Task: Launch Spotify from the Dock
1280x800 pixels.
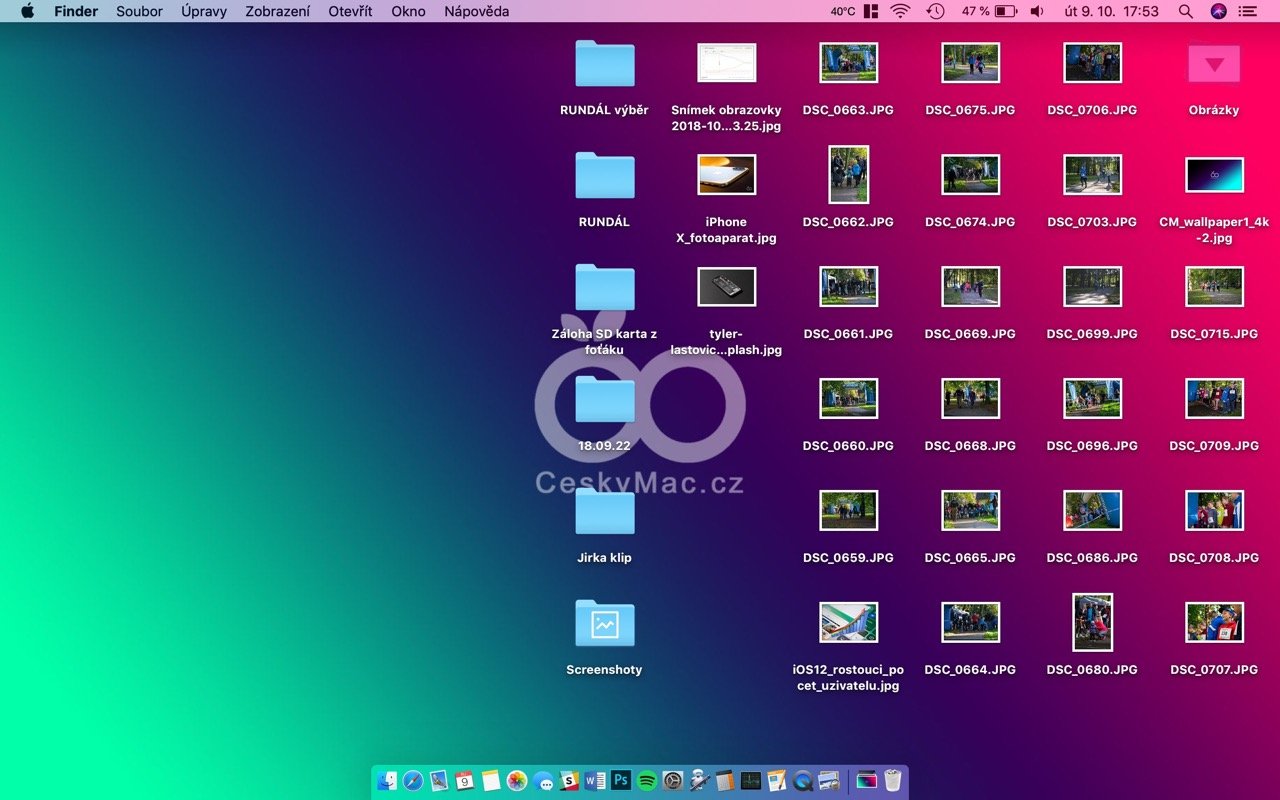Action: [647, 781]
